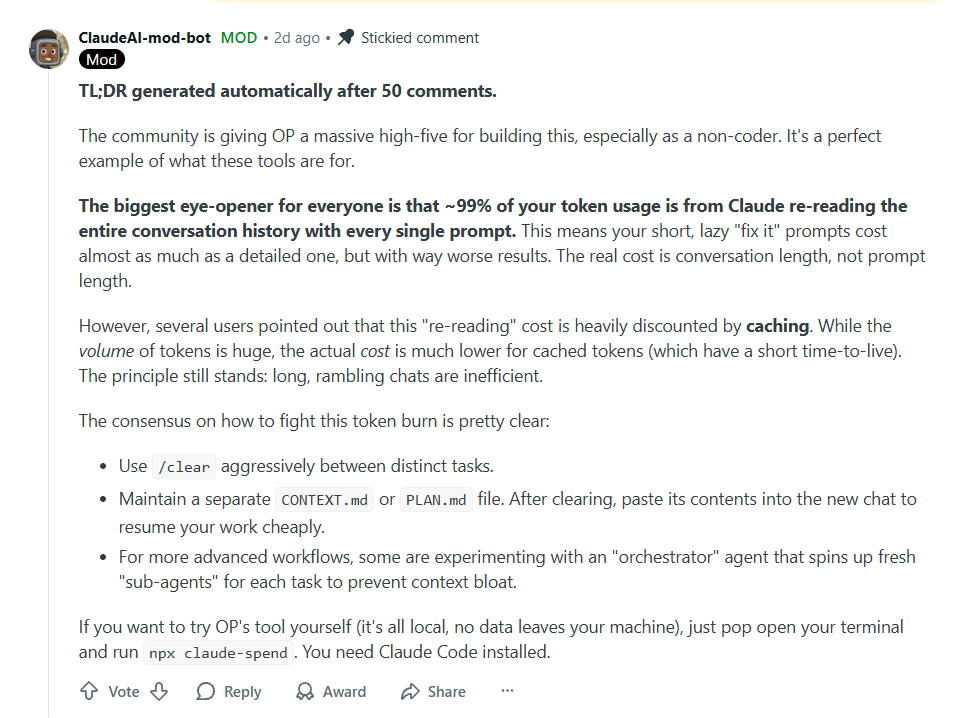The height and width of the screenshot is (718, 964).
Task: Open the overflow menu via the ellipsis icon
Action: (x=507, y=691)
